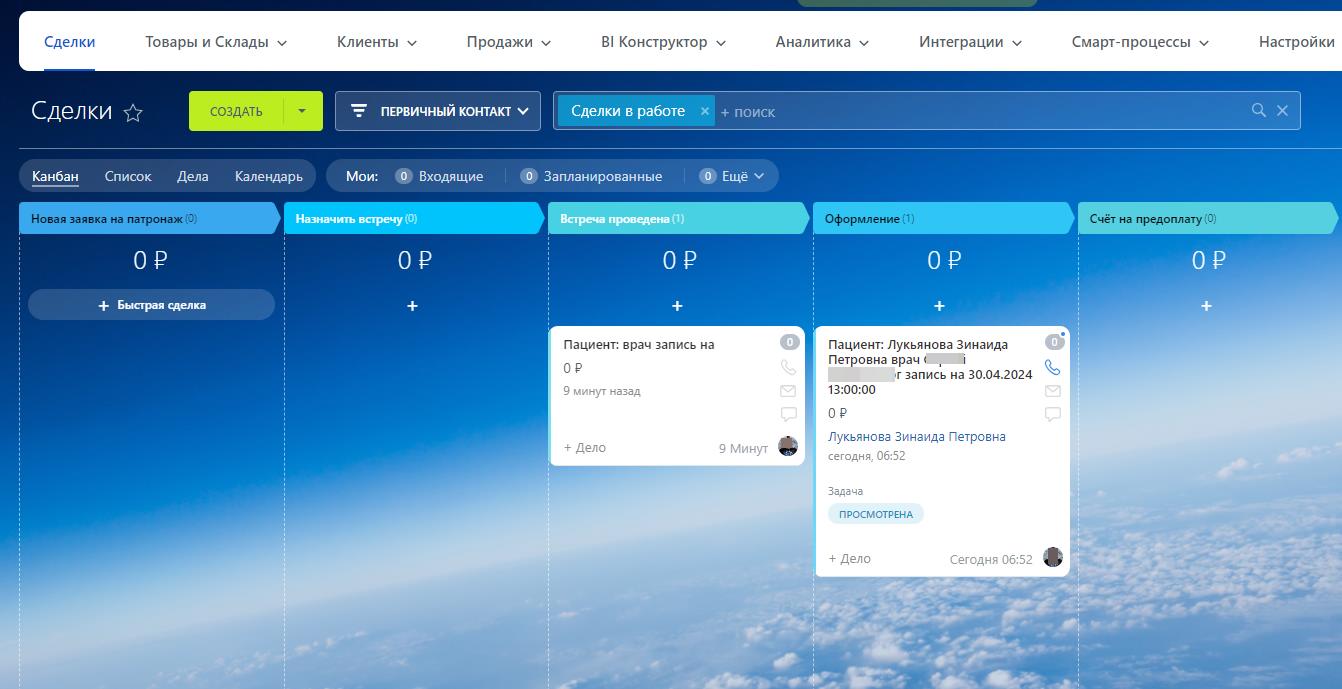Add deal in 'Назначить встречу' column plus icon
The width and height of the screenshot is (1342, 689).
(412, 306)
